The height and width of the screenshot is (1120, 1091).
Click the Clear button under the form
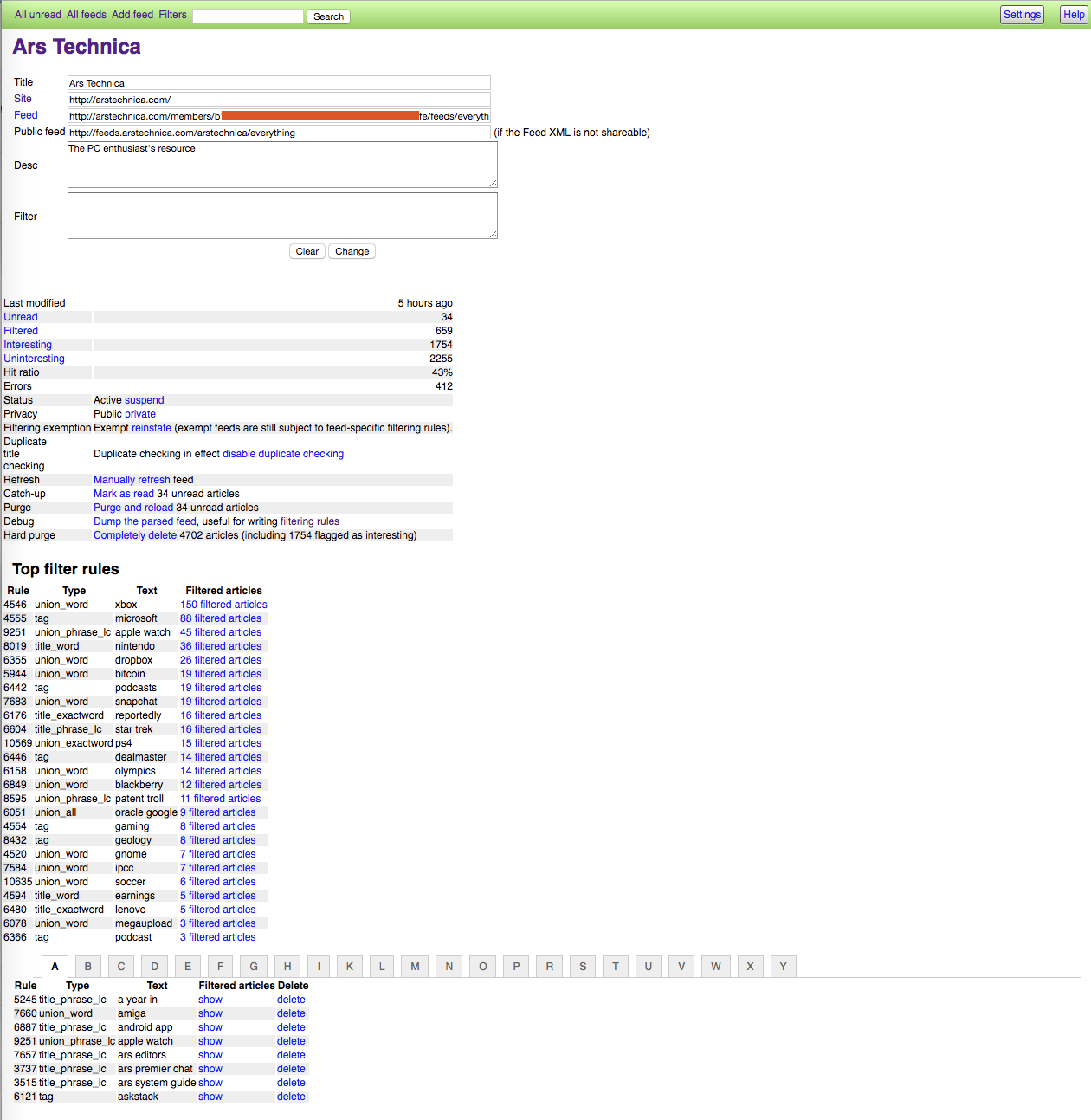click(307, 251)
